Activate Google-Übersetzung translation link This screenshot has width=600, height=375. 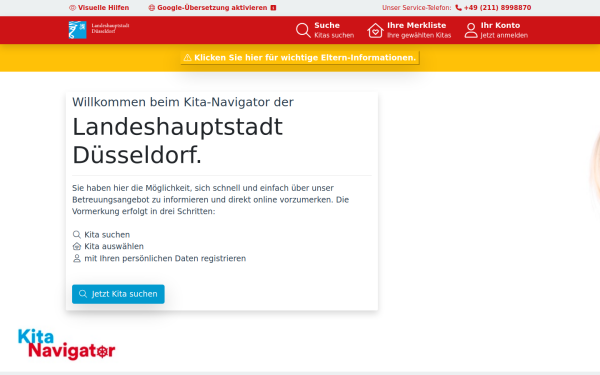pyautogui.click(x=212, y=8)
